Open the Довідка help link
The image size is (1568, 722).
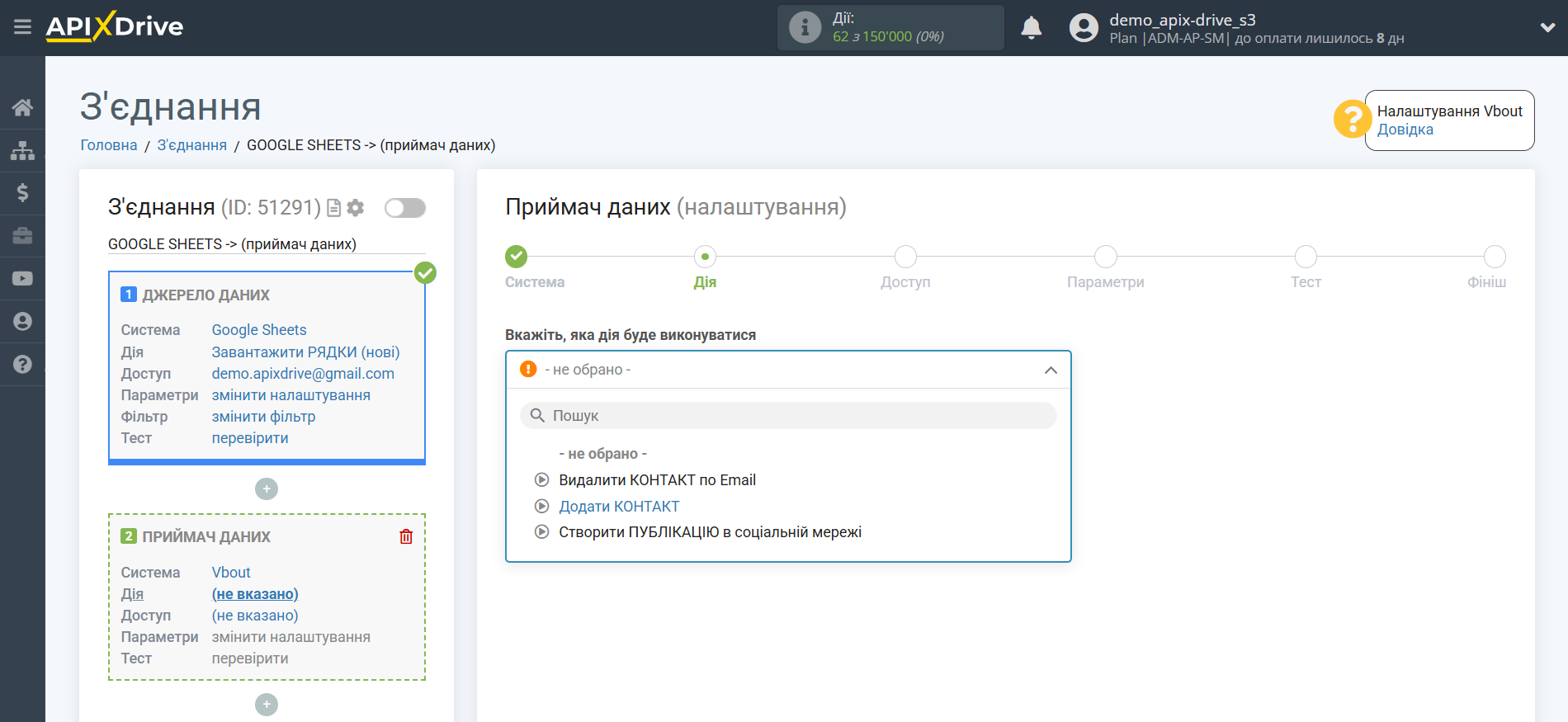coord(1405,130)
